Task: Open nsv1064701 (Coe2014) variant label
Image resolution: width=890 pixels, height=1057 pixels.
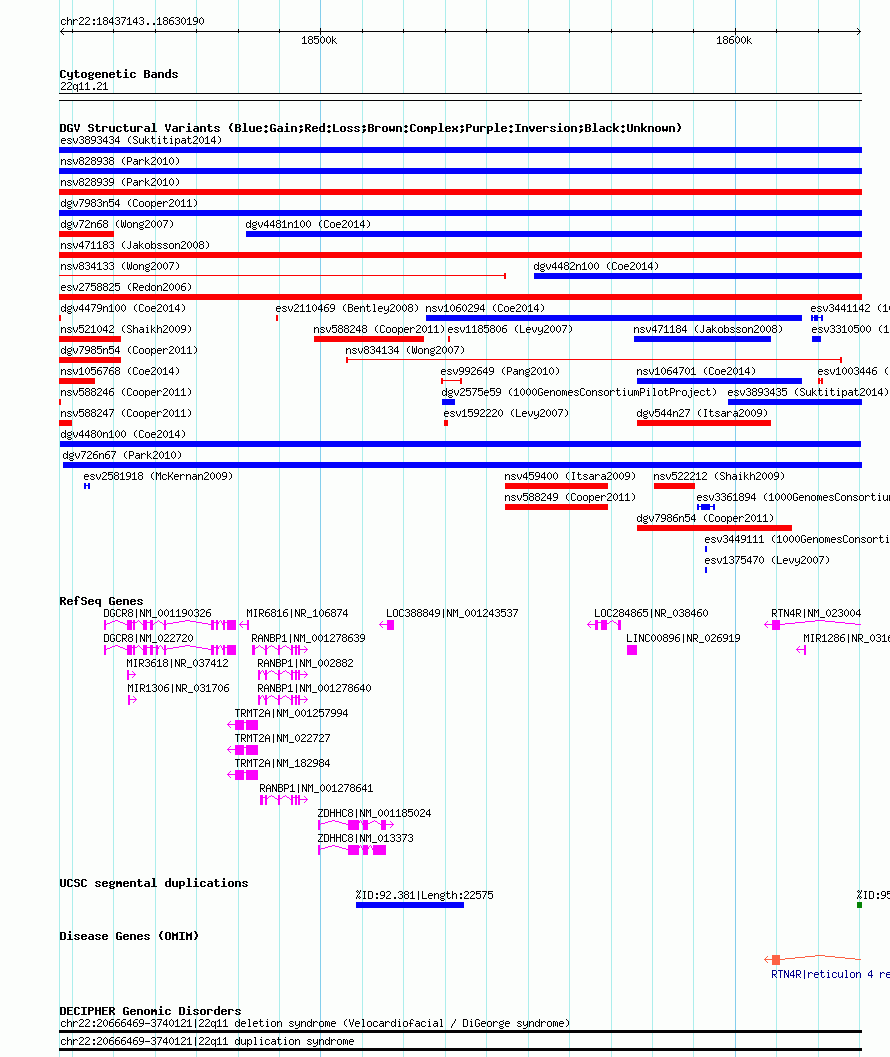Action: point(696,371)
